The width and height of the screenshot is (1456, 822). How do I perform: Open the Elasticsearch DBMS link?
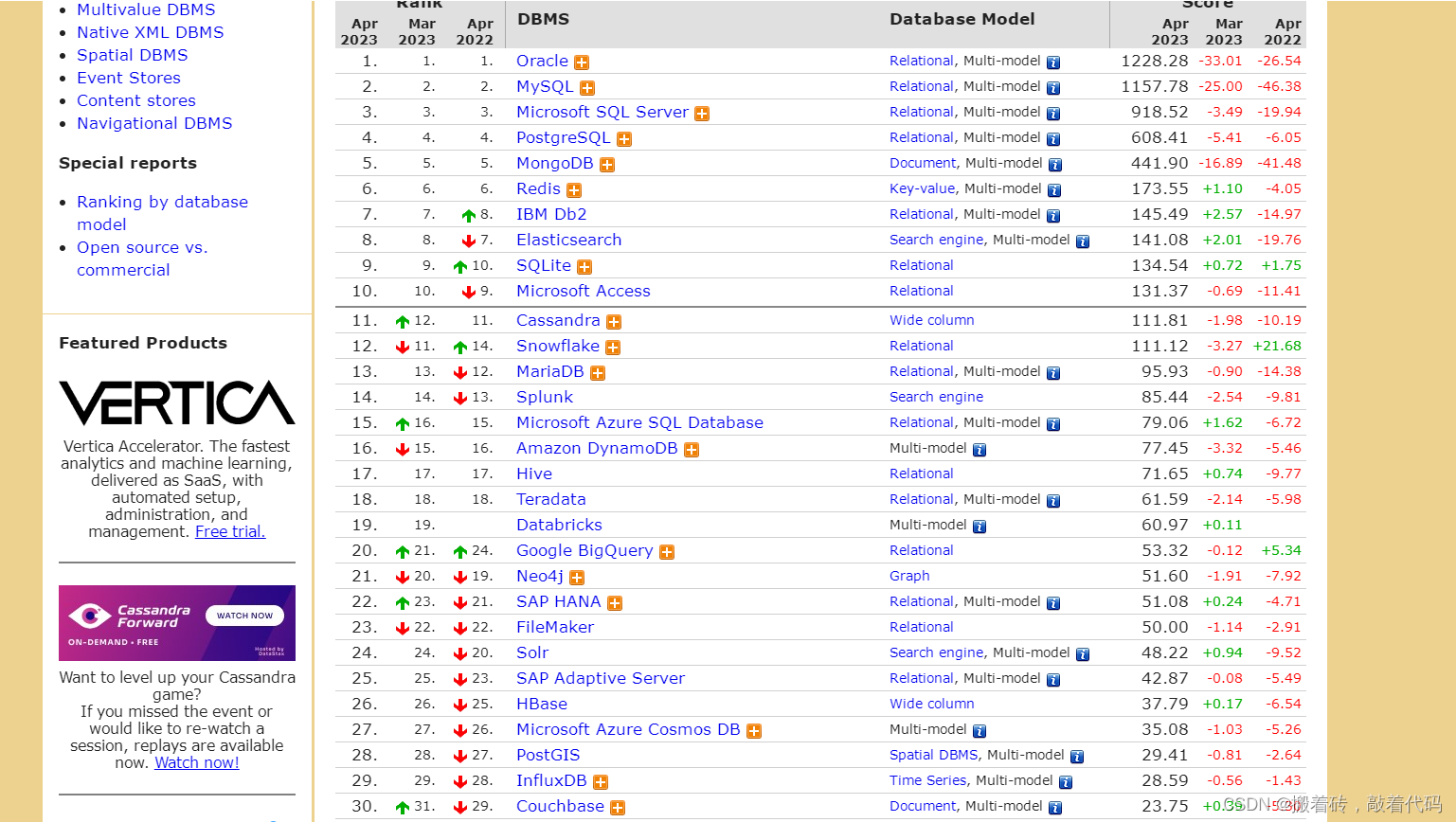569,240
